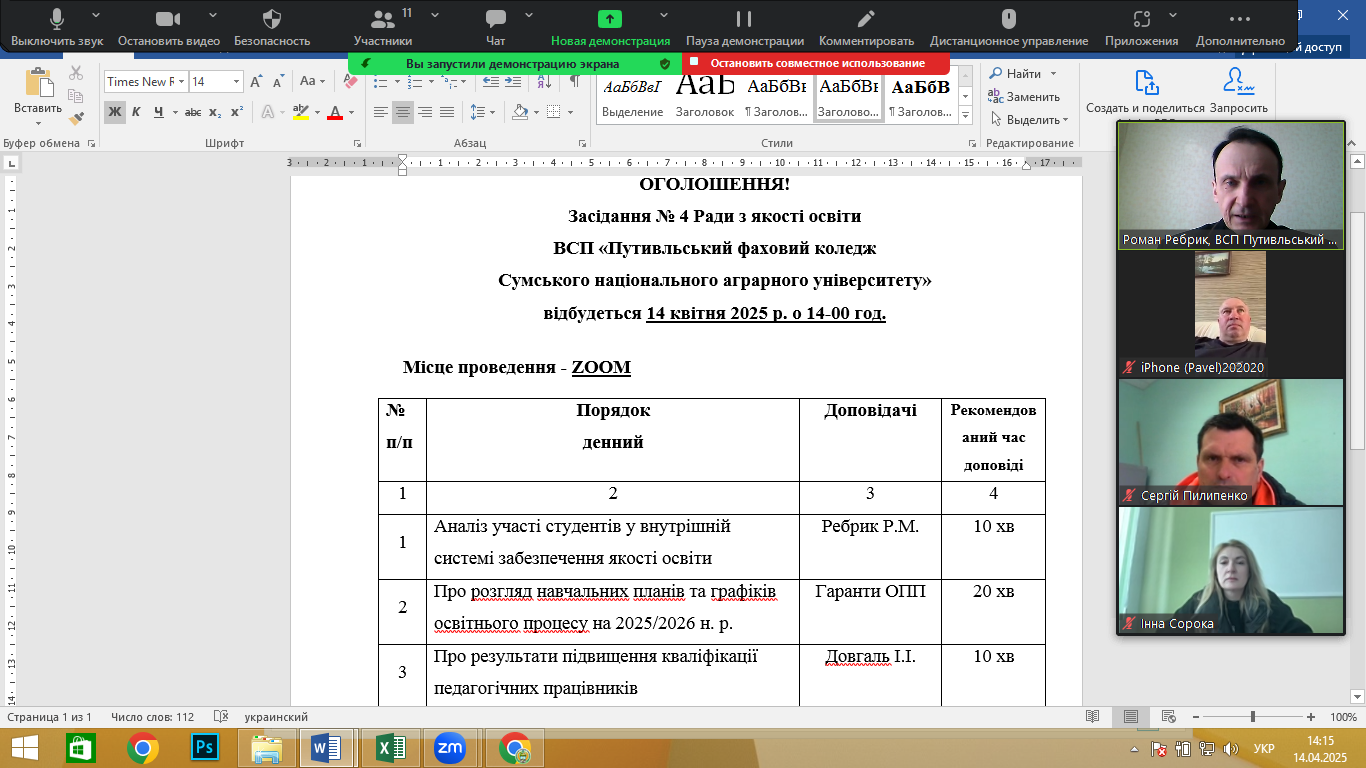Click the superscript x² icon

click(x=237, y=111)
